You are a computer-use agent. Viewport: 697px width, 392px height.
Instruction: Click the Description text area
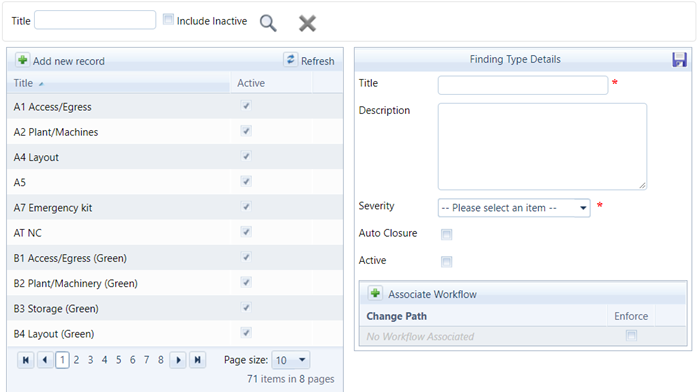tap(542, 147)
